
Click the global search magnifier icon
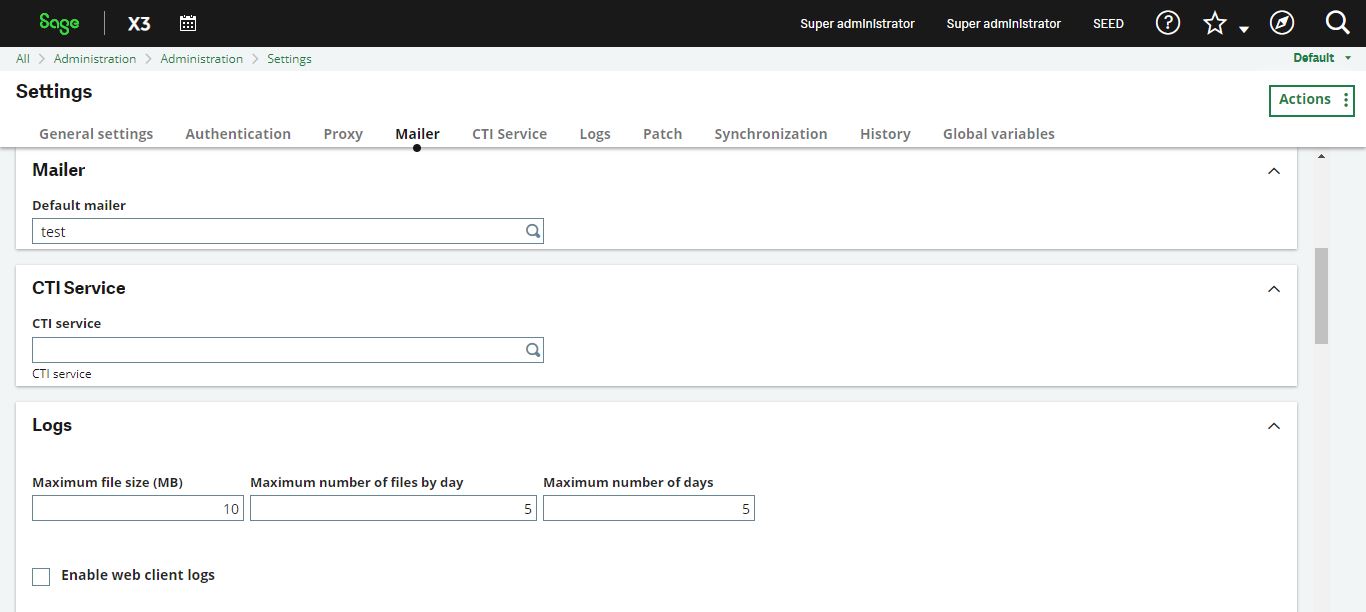coord(1337,23)
